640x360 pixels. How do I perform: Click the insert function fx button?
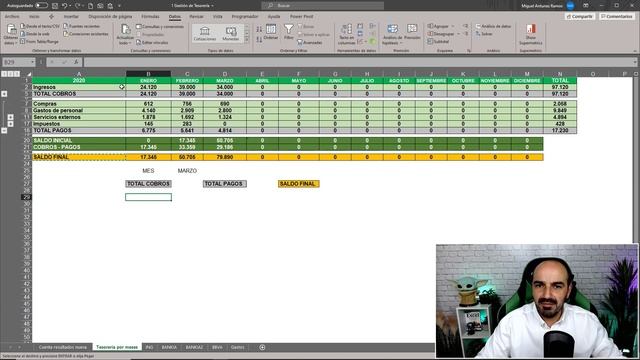tap(76, 62)
